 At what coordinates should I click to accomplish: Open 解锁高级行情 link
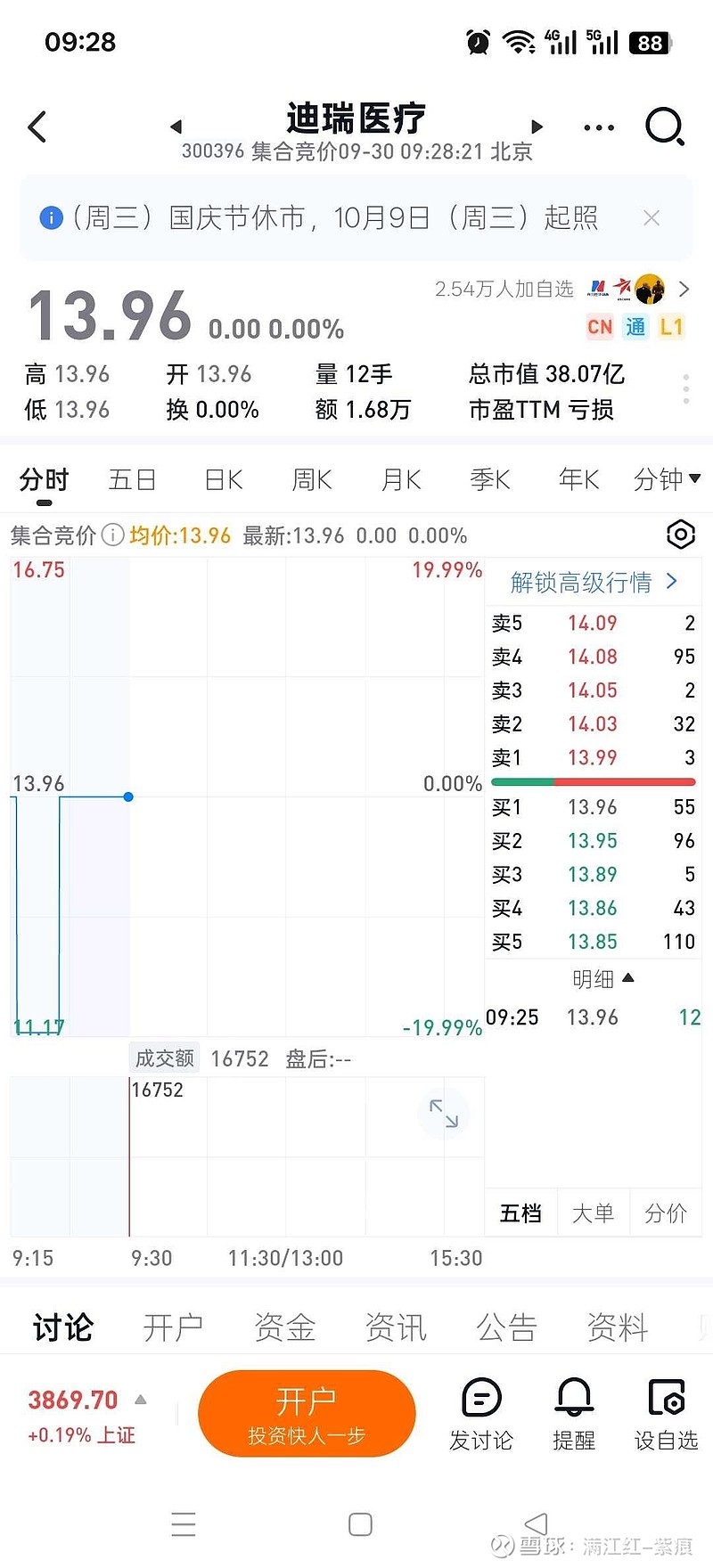pos(594,583)
